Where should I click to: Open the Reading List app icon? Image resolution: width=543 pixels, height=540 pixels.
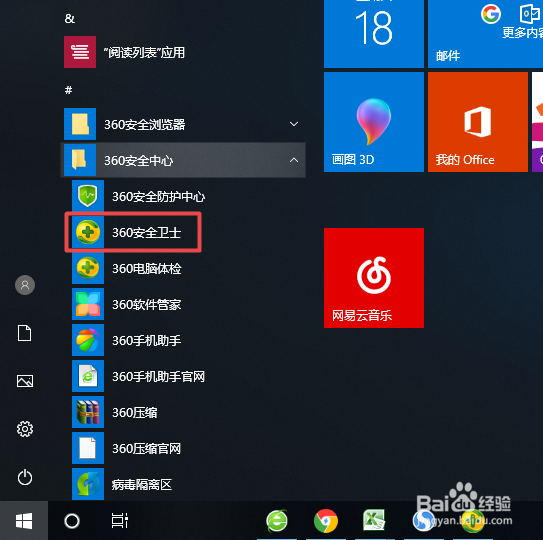[80, 52]
